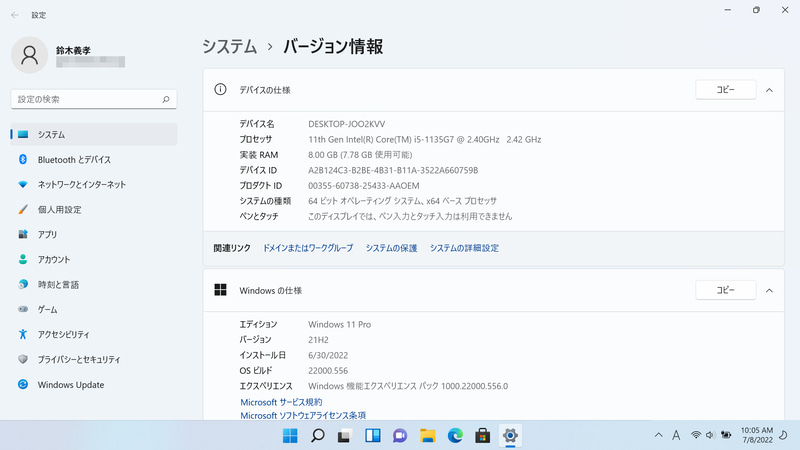Collapse the Windows の仕様 section

point(769,291)
